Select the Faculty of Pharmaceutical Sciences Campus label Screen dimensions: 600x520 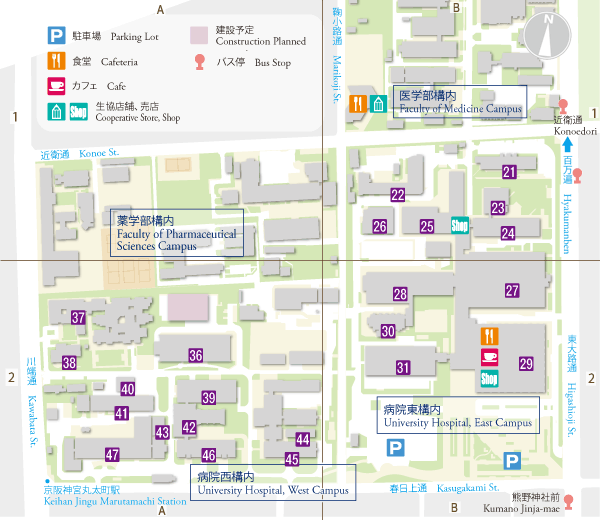(176, 232)
